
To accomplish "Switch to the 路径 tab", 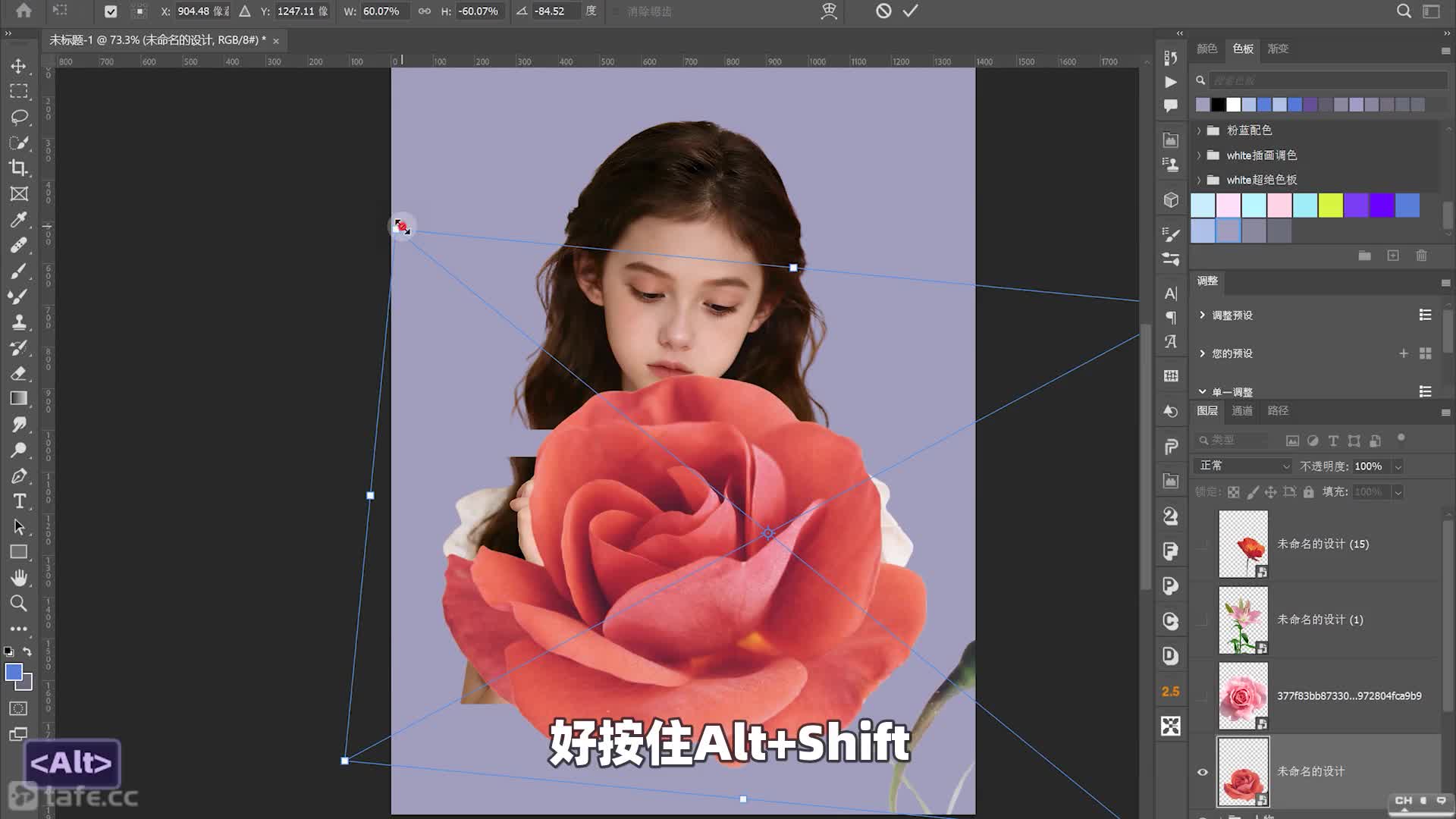I will (x=1278, y=410).
